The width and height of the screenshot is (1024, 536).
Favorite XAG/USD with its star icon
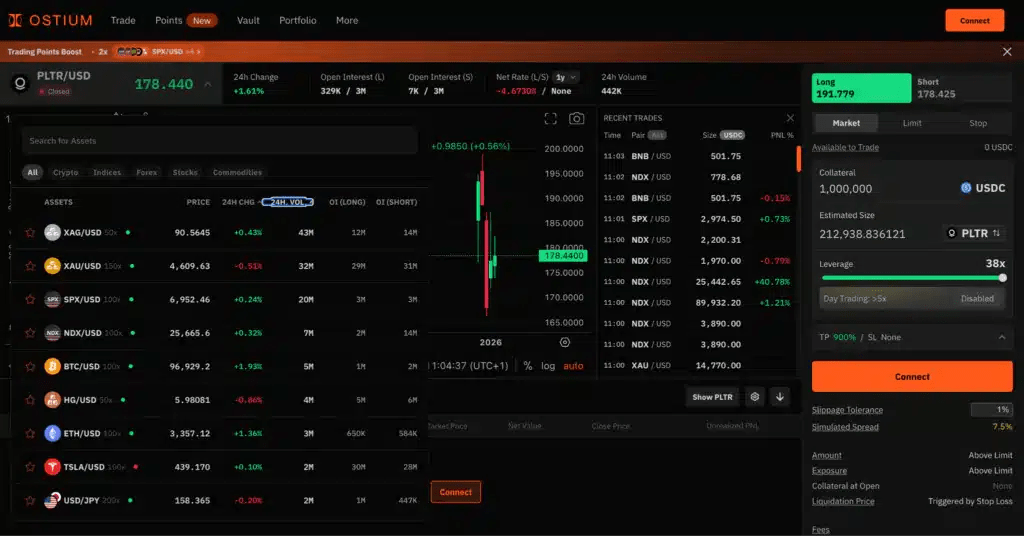tap(30, 232)
